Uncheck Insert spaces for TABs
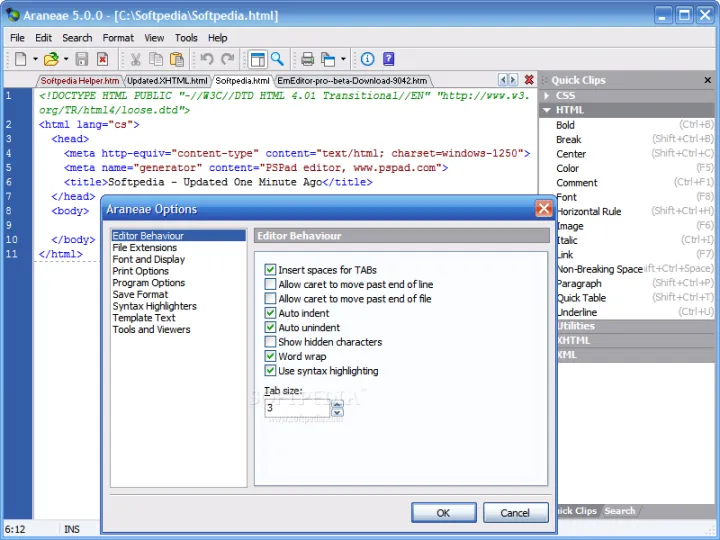The width and height of the screenshot is (720, 540). [x=270, y=270]
